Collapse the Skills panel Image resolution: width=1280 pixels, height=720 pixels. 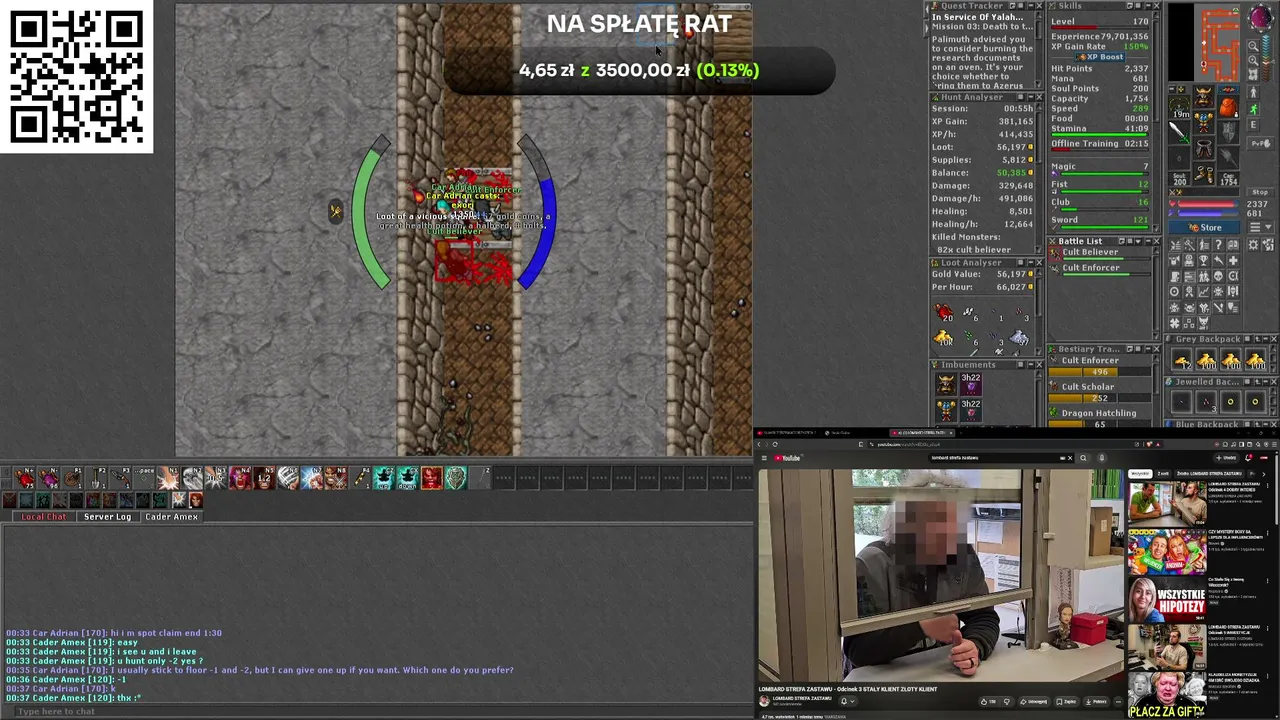1146,6
